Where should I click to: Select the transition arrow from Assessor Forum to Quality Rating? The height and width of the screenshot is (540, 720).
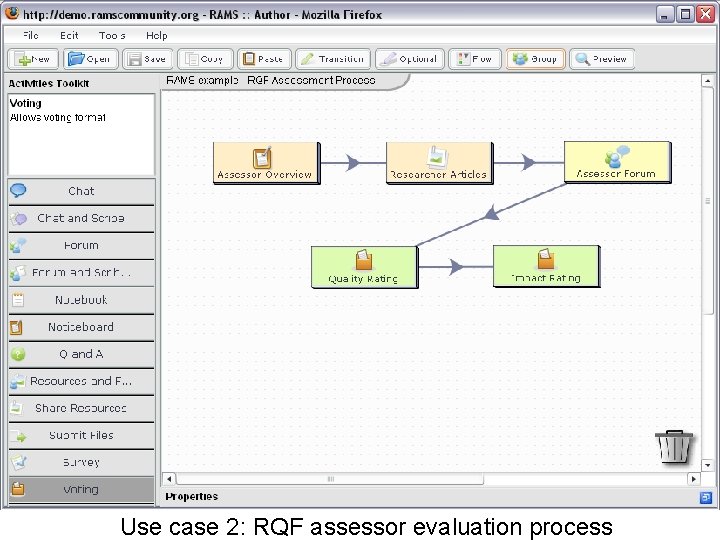pos(492,214)
